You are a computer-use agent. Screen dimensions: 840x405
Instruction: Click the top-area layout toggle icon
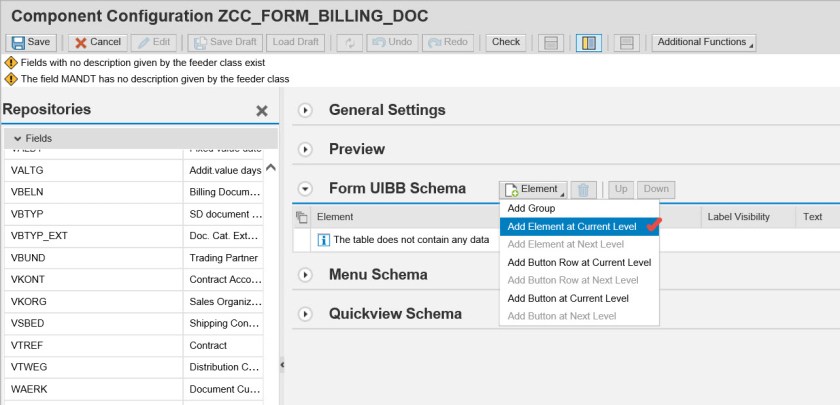(549, 42)
